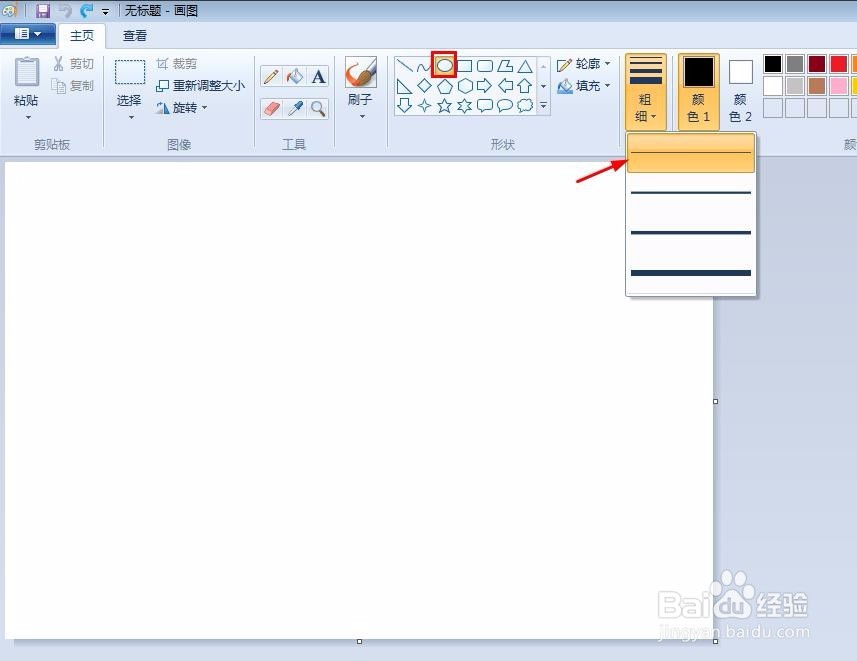Choose the red color swatch

838,63
